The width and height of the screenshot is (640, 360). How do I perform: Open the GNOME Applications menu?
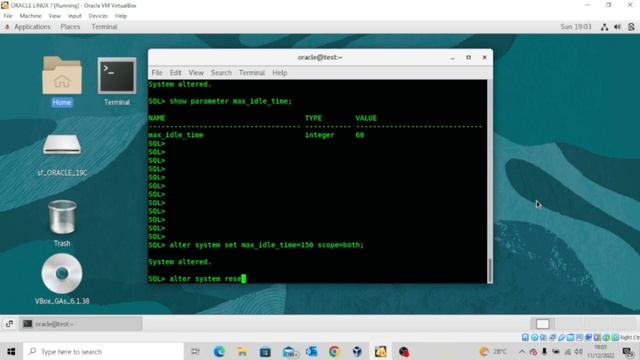pos(32,27)
